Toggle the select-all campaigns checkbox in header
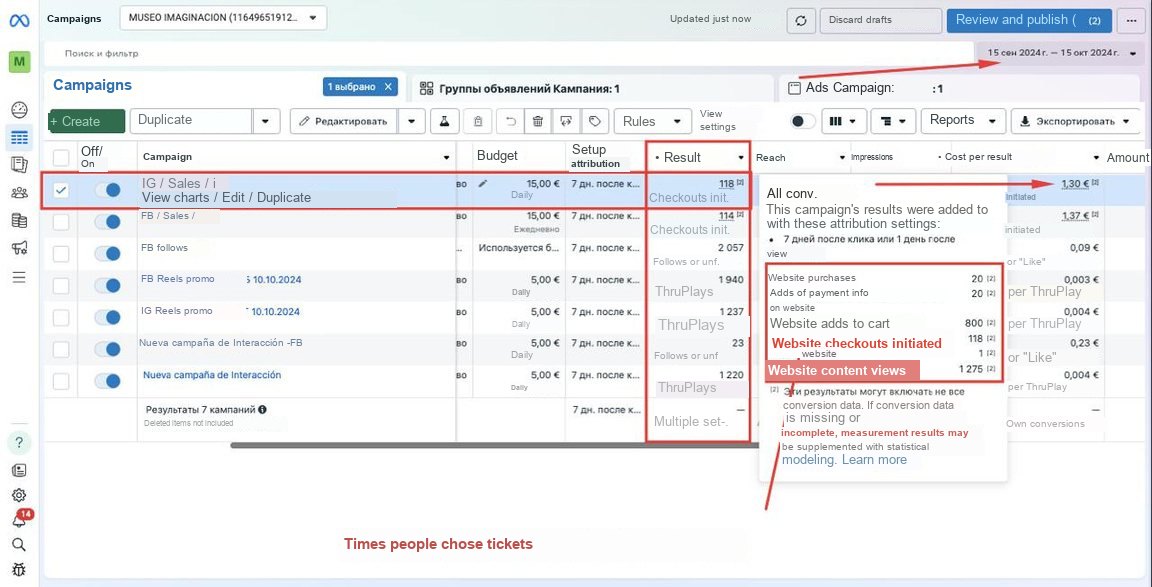This screenshot has width=1152, height=587. point(61,157)
